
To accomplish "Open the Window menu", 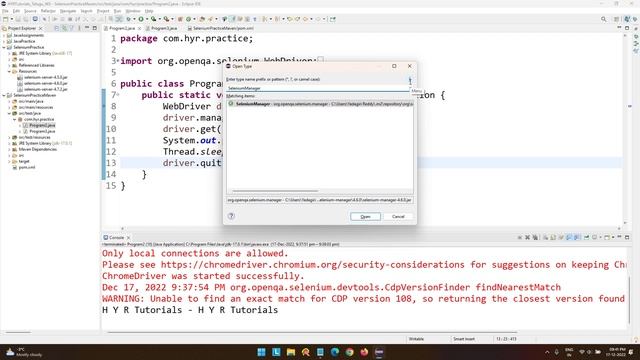I will click(132, 11).
